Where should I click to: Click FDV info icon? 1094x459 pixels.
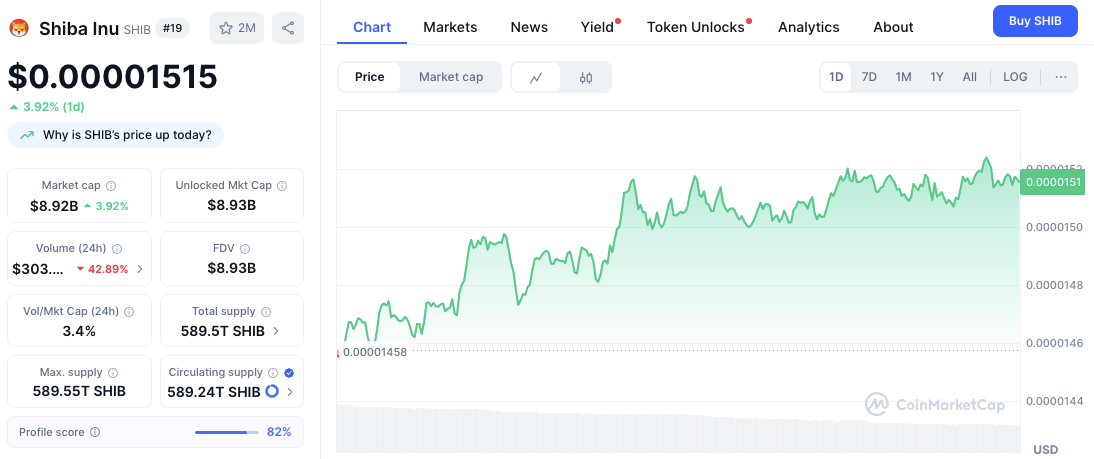pyautogui.click(x=246, y=248)
